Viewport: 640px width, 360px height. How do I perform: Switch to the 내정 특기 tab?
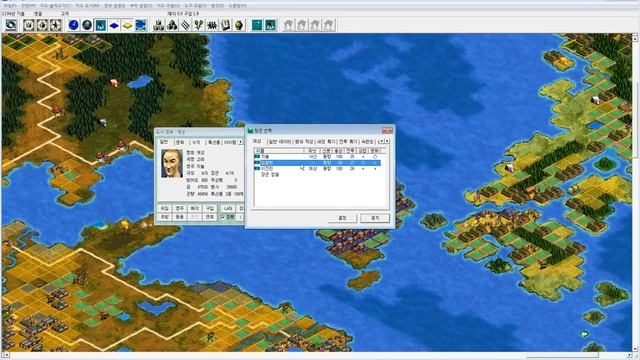pos(326,142)
